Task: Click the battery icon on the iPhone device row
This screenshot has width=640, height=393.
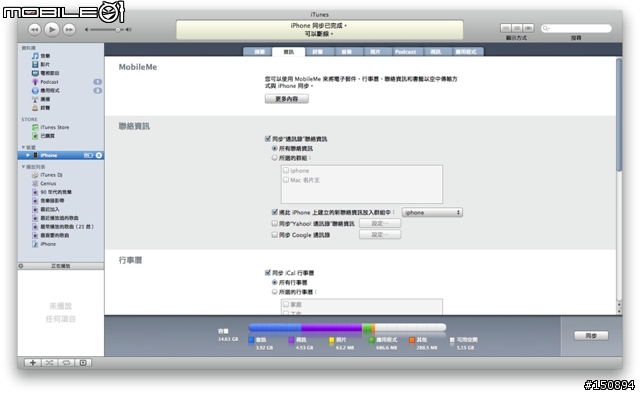Action: (x=88, y=155)
